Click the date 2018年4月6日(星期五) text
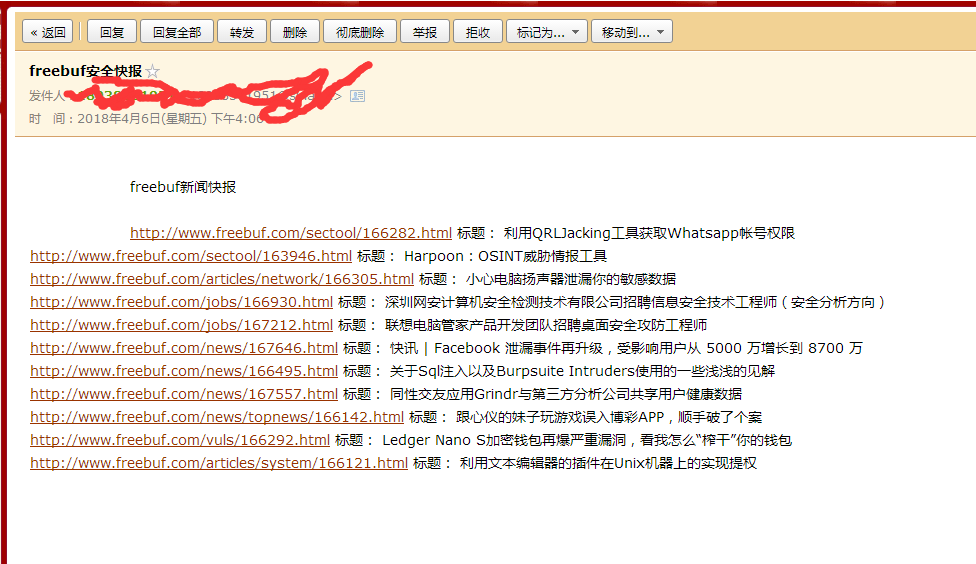The height and width of the screenshot is (564, 976). 141,118
